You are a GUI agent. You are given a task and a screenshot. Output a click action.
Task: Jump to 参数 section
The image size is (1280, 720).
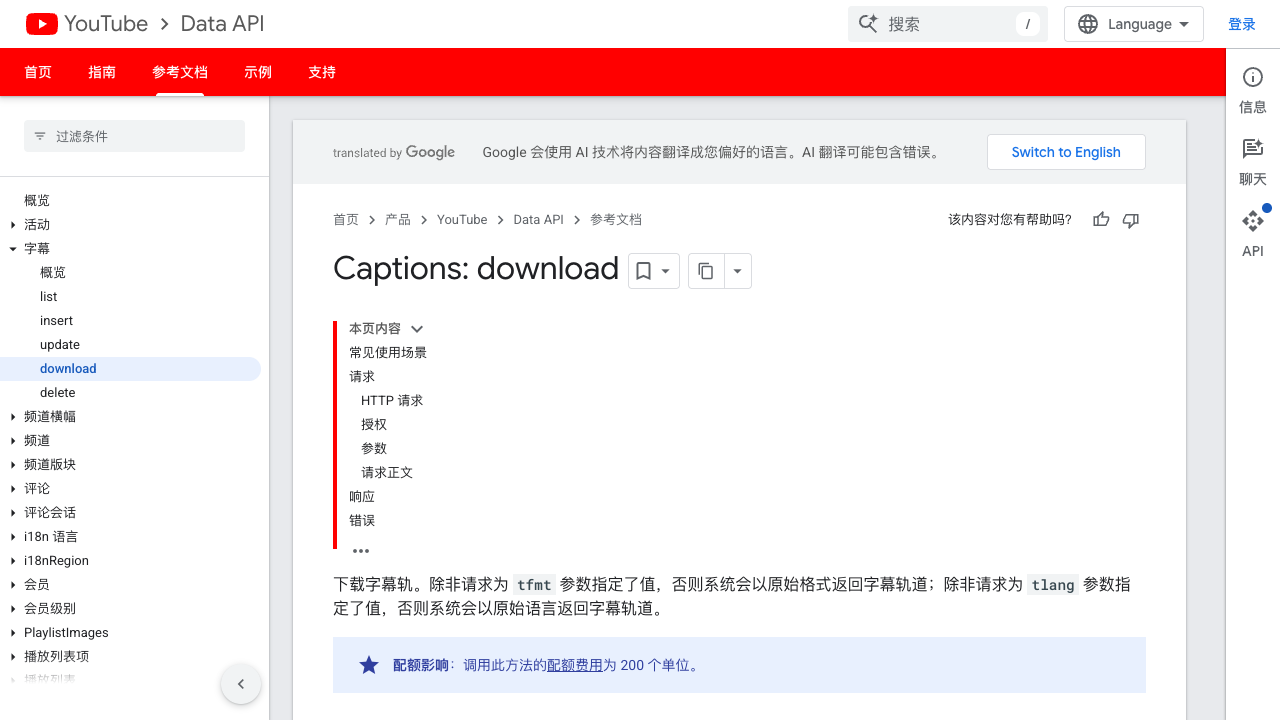(374, 449)
